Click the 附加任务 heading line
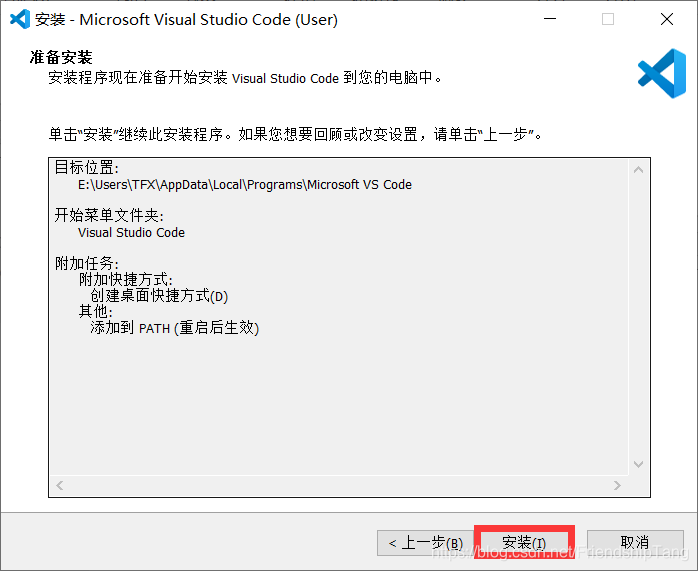The height and width of the screenshot is (571, 698). pos(87,263)
